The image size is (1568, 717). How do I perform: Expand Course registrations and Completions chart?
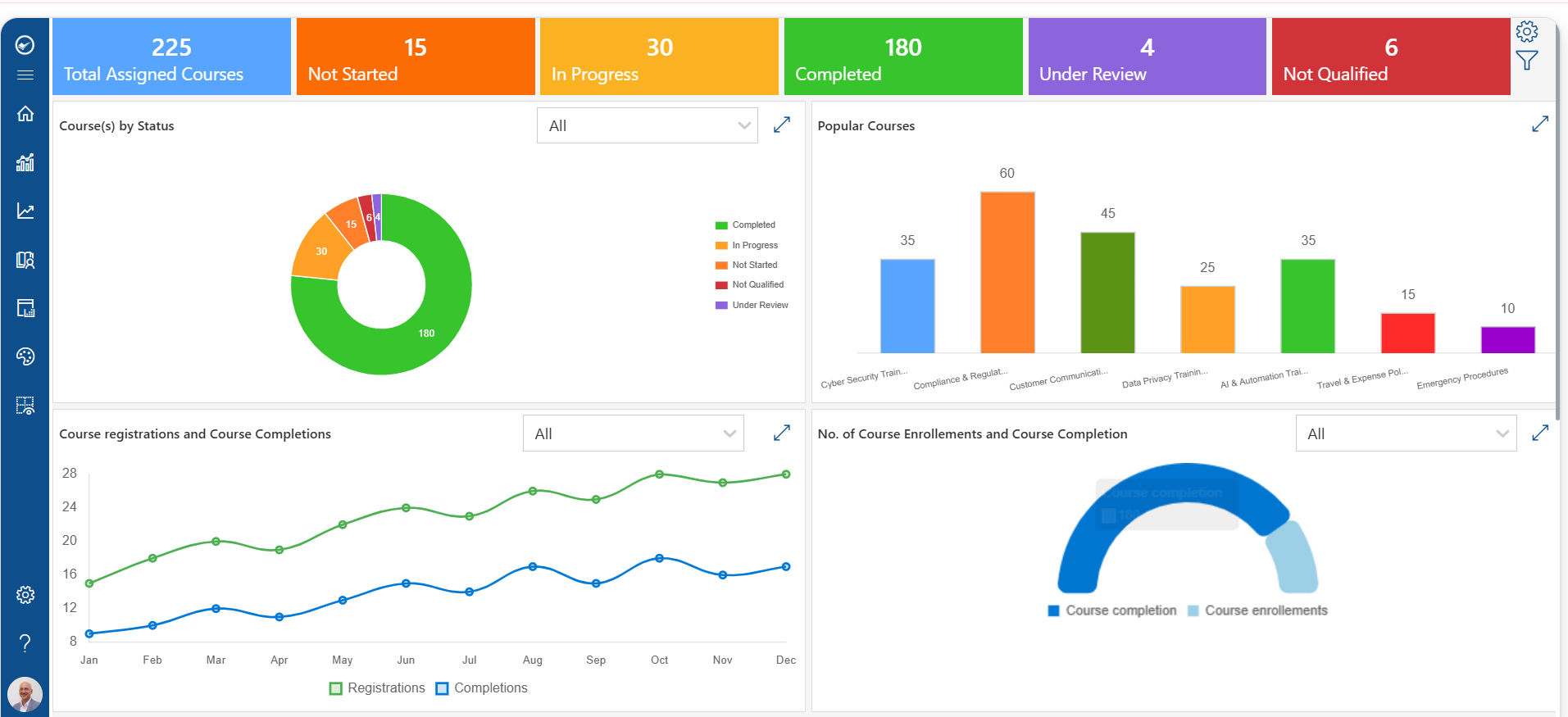(782, 433)
